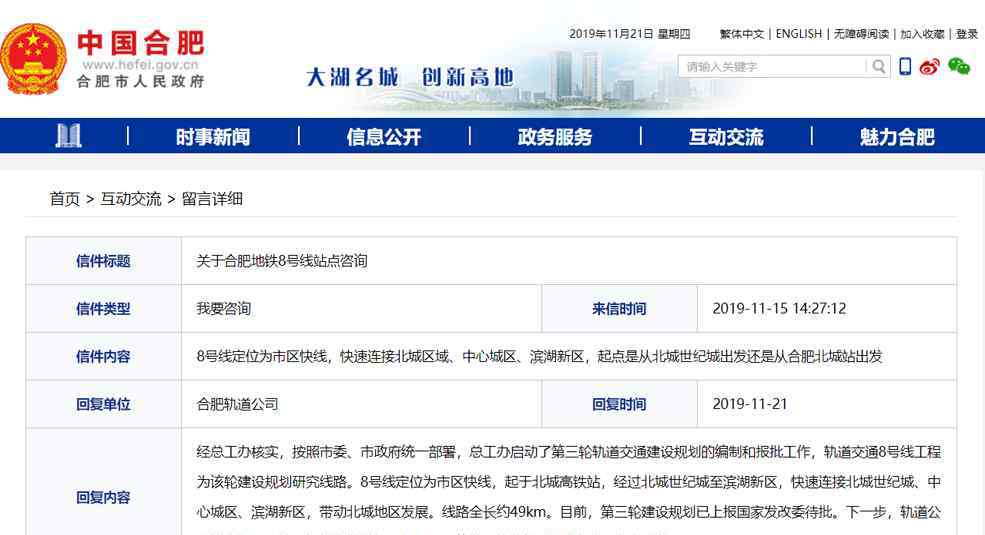Click the 信件内容 label cell
This screenshot has height=535, width=985.
104,356
